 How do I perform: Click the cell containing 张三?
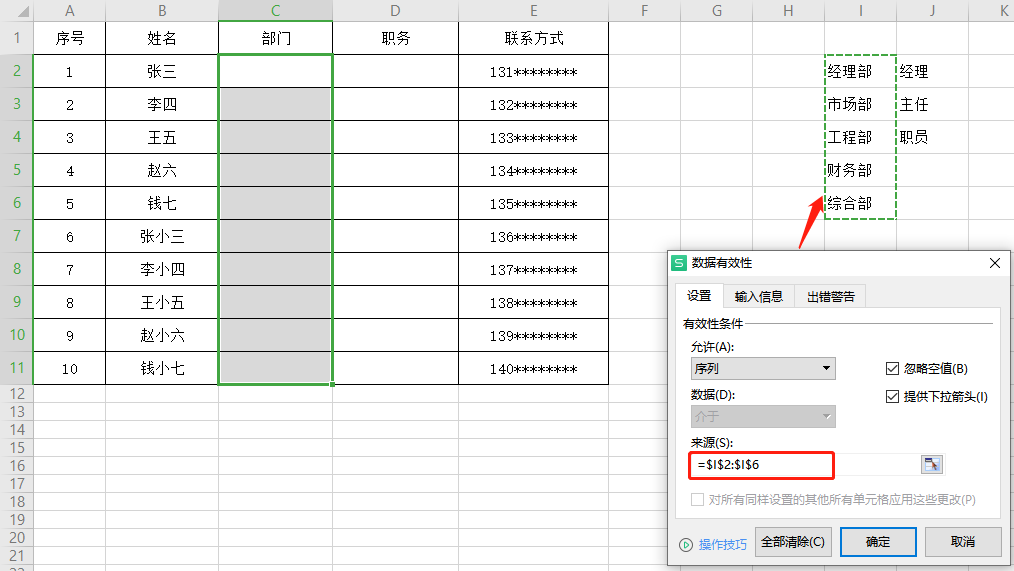point(162,71)
